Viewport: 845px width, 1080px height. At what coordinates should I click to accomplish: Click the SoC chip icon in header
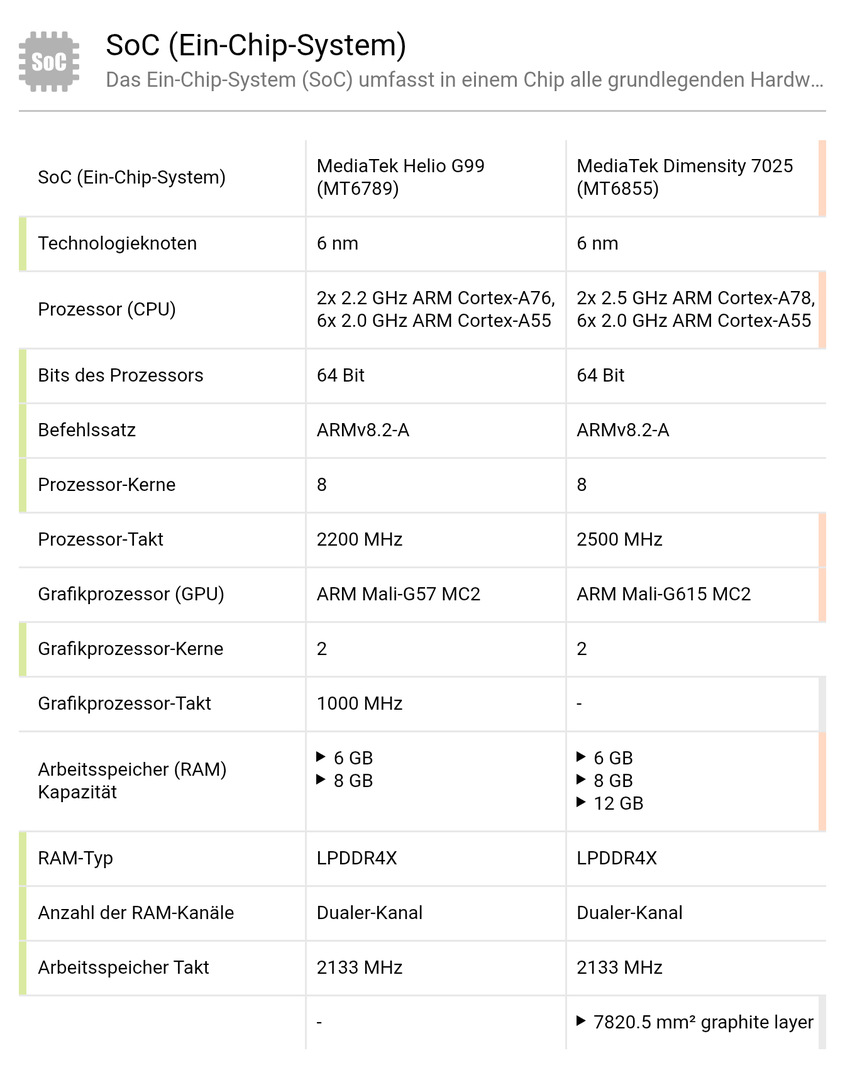(x=49, y=61)
